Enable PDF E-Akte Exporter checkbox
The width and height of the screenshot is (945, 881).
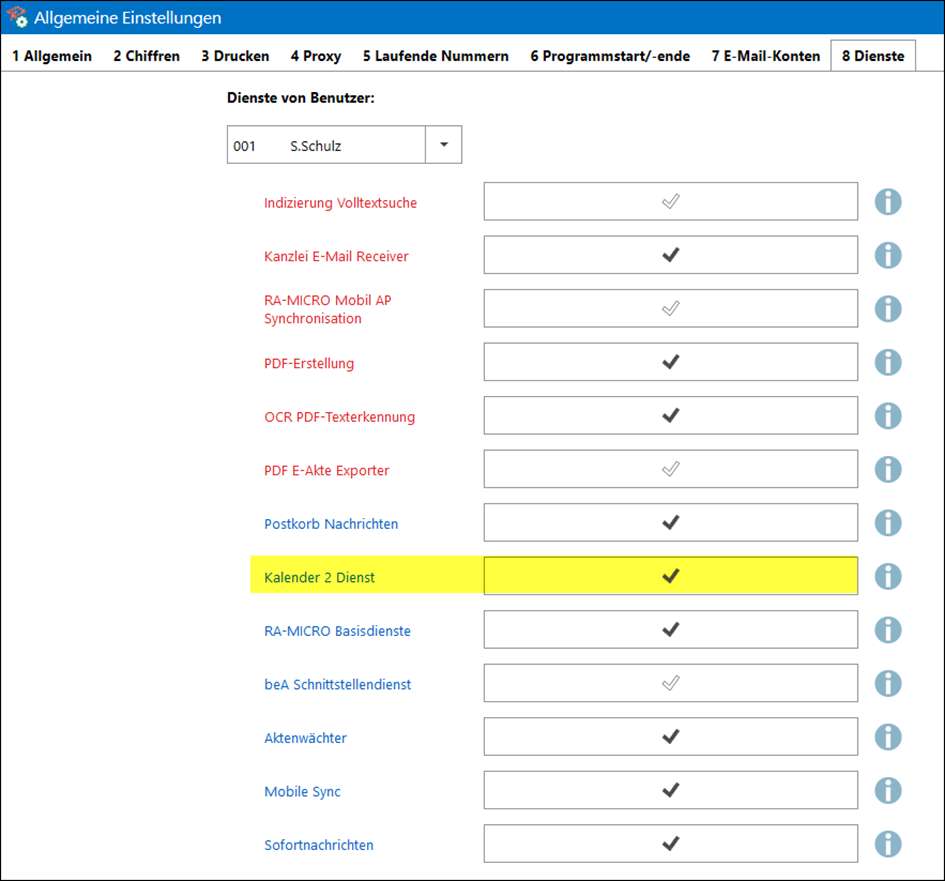click(x=671, y=469)
